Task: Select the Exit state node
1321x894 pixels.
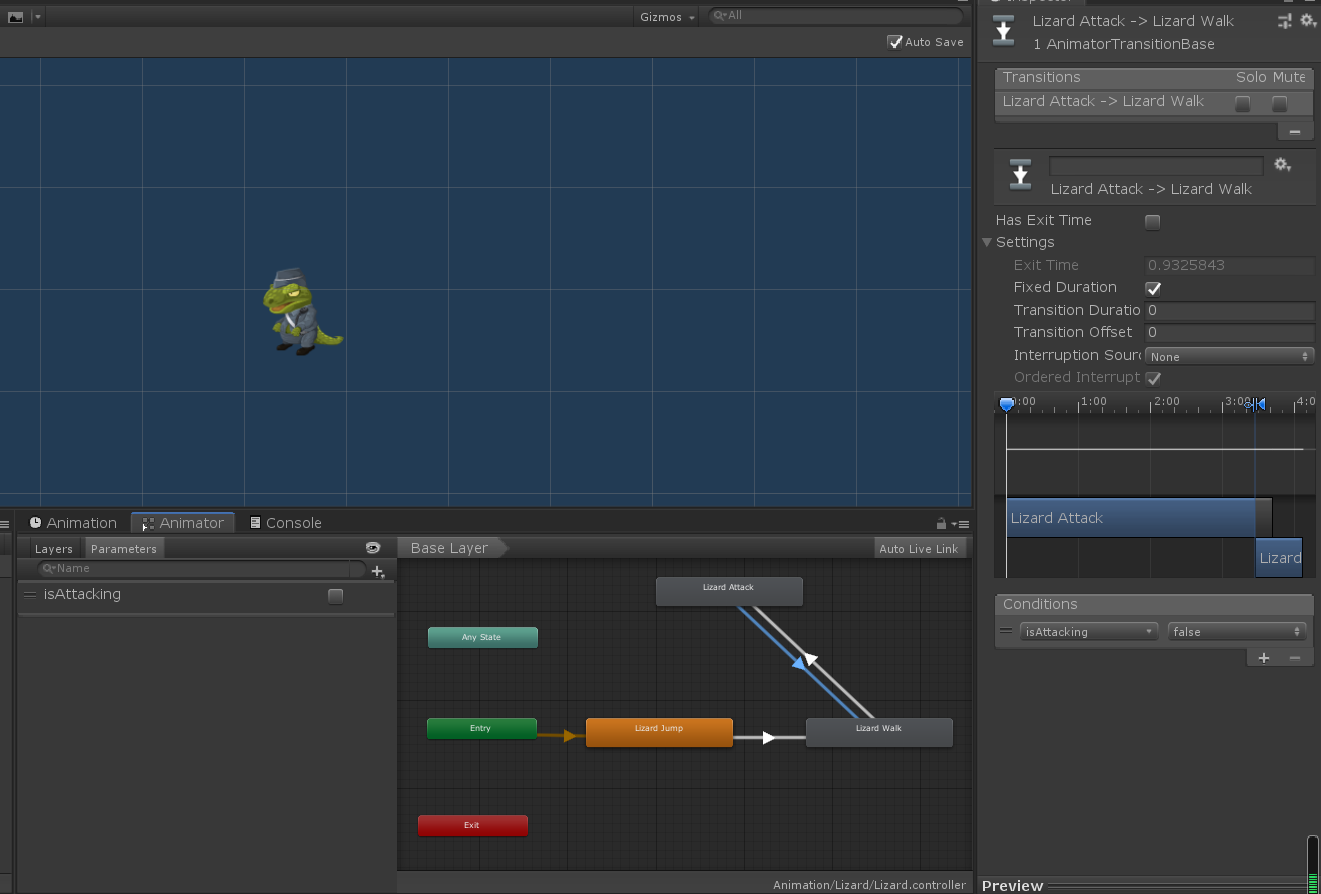Action: 472,825
